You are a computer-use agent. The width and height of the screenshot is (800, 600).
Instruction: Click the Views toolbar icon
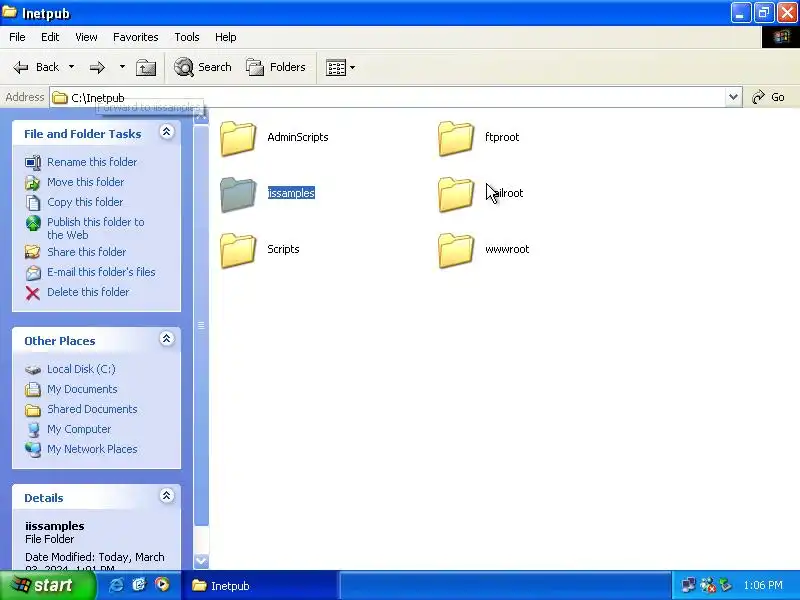coord(336,67)
